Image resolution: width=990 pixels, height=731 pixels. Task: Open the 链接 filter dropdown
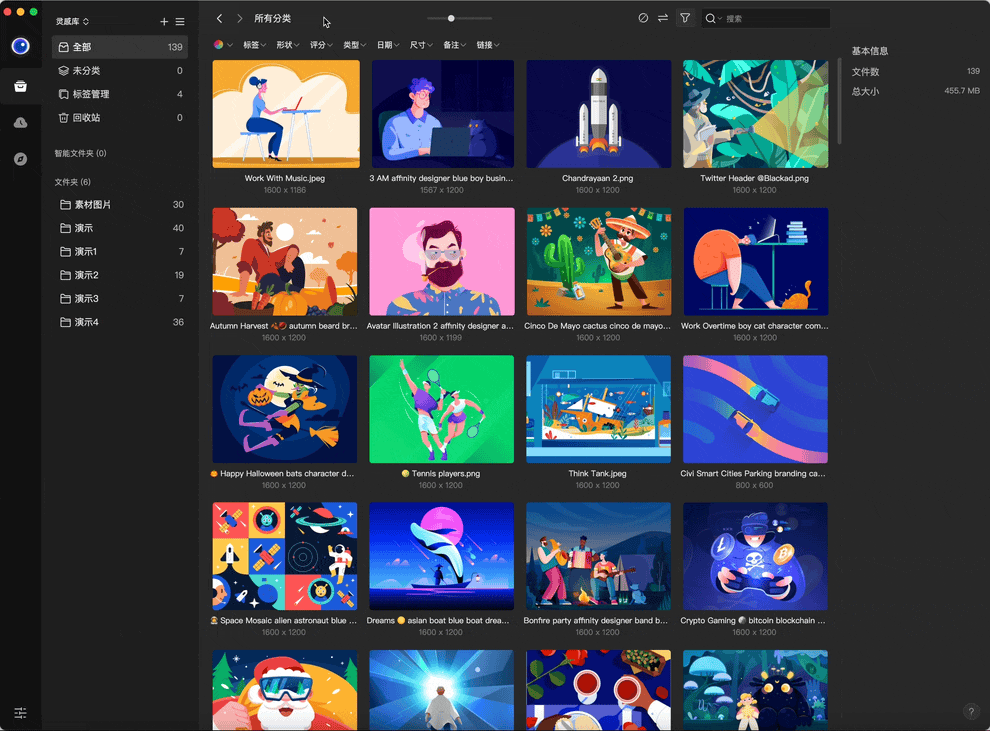pos(487,45)
